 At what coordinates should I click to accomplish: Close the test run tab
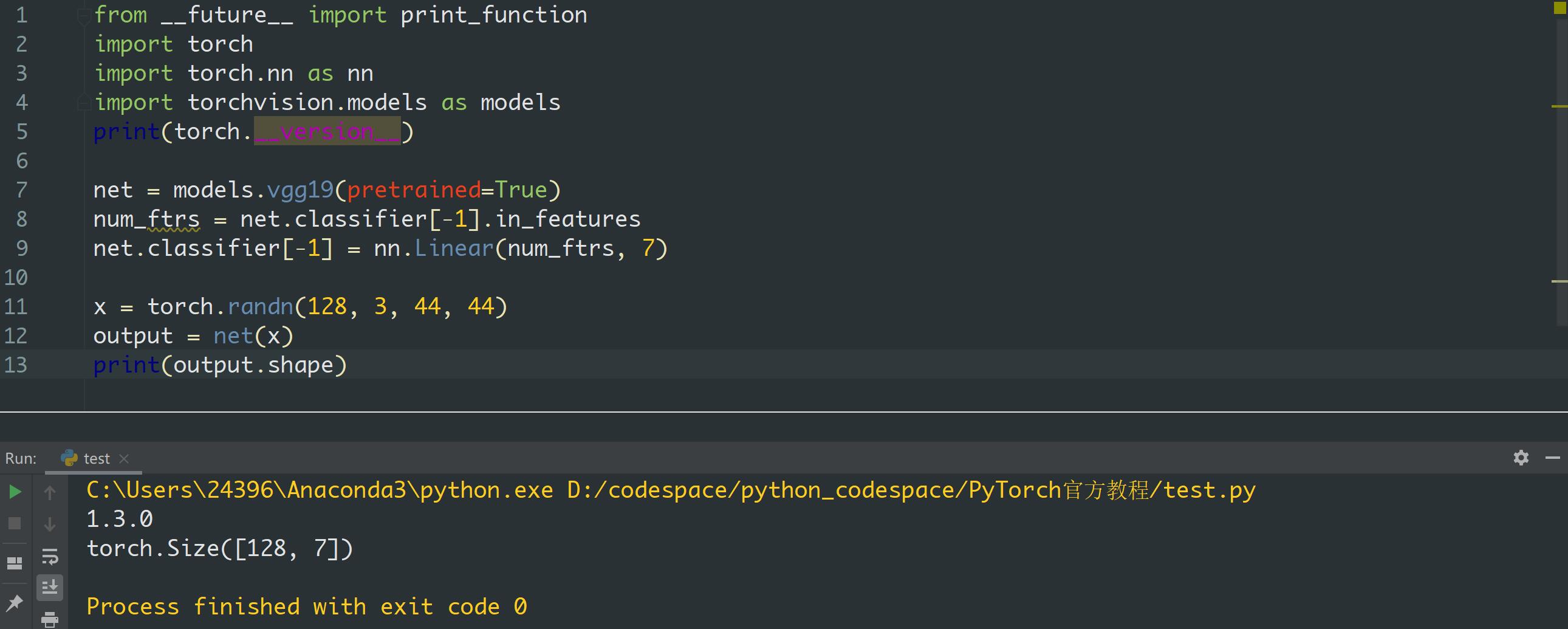pos(124,458)
